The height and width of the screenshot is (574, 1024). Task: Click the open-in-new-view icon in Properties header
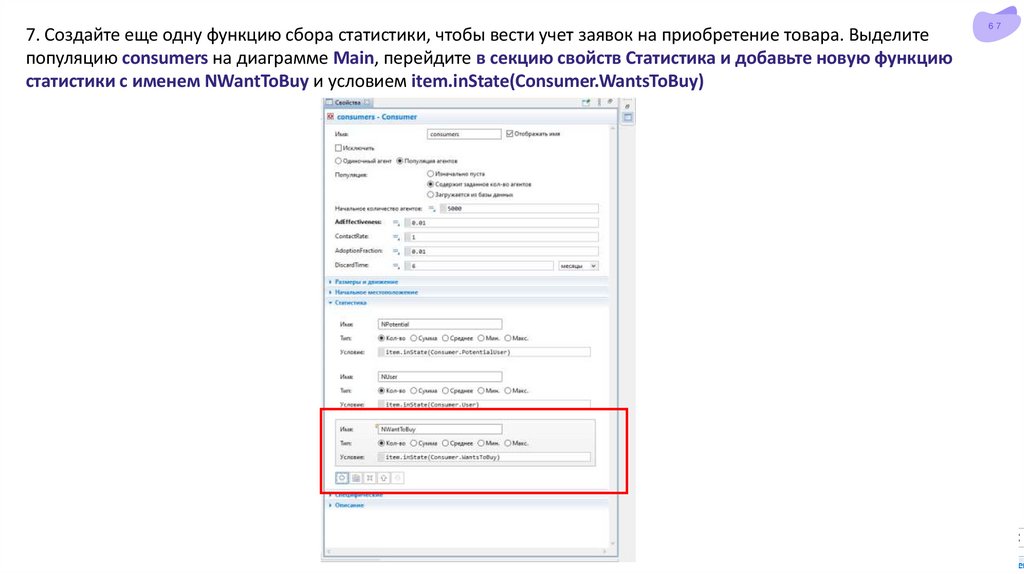[586, 103]
